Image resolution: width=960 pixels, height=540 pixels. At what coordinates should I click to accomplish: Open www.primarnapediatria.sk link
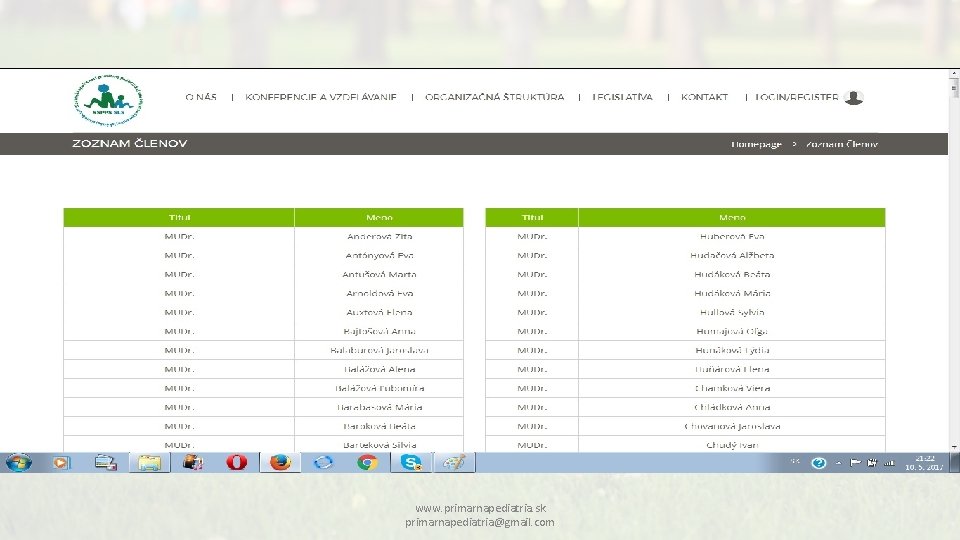coord(481,508)
